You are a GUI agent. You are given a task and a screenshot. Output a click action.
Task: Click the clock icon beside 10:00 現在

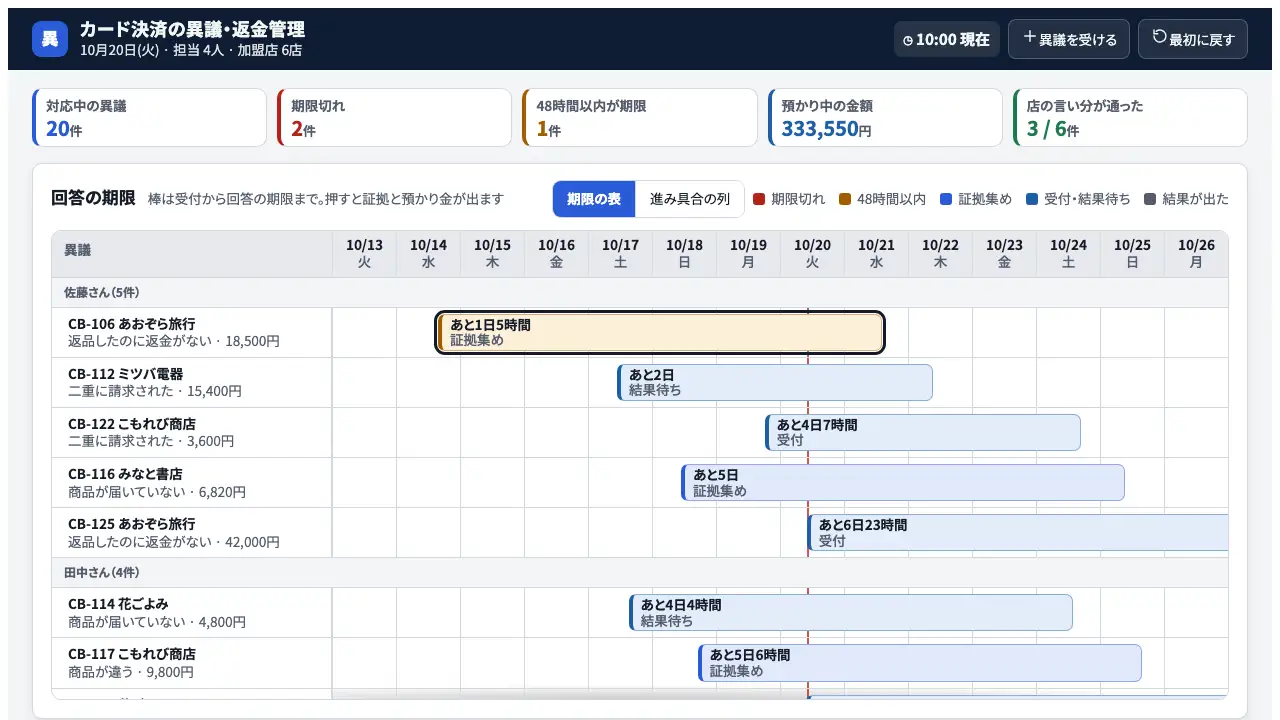(908, 41)
